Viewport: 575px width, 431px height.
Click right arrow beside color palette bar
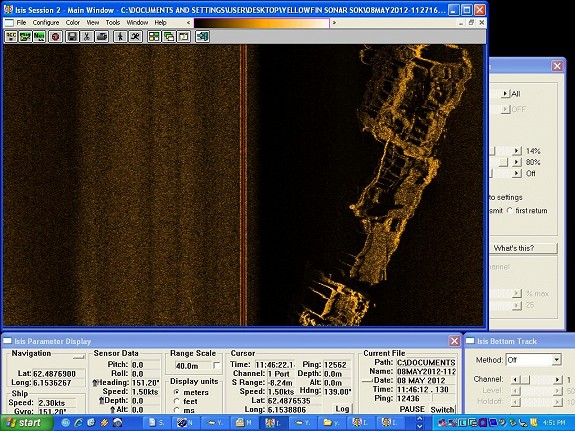coord(334,23)
